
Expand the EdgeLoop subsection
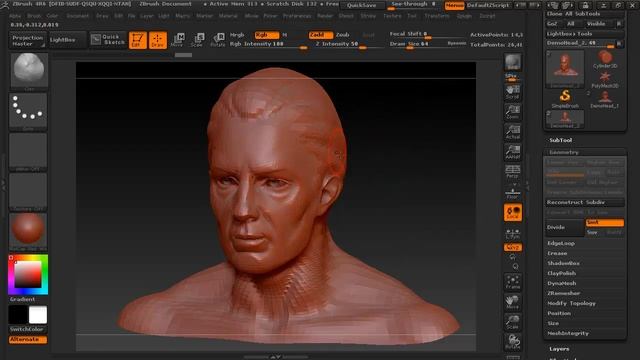pos(561,243)
